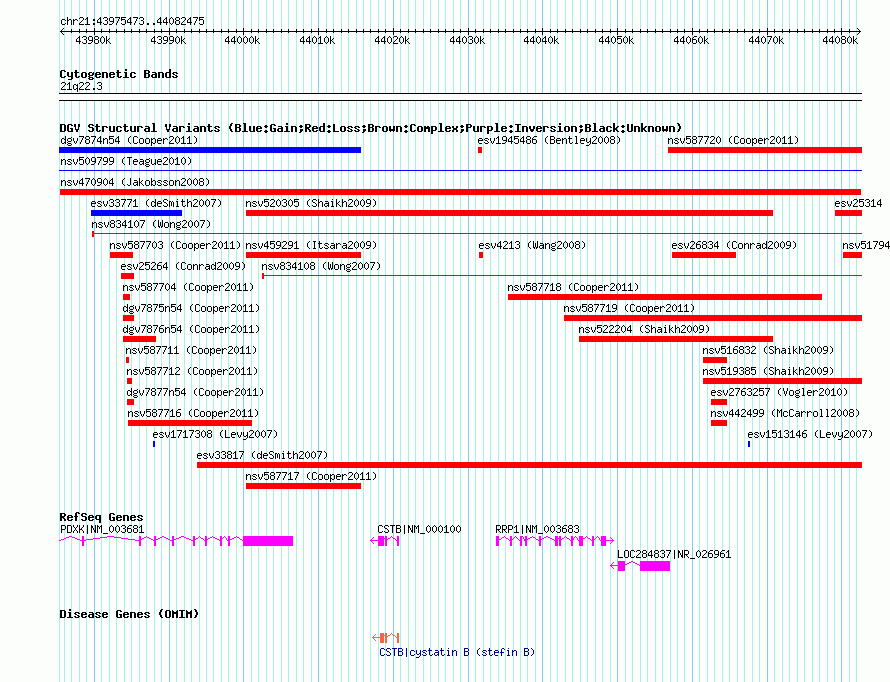Image resolution: width=890 pixels, height=682 pixels.
Task: Select the esv33771 (deSmith2007) label
Action: [156, 203]
